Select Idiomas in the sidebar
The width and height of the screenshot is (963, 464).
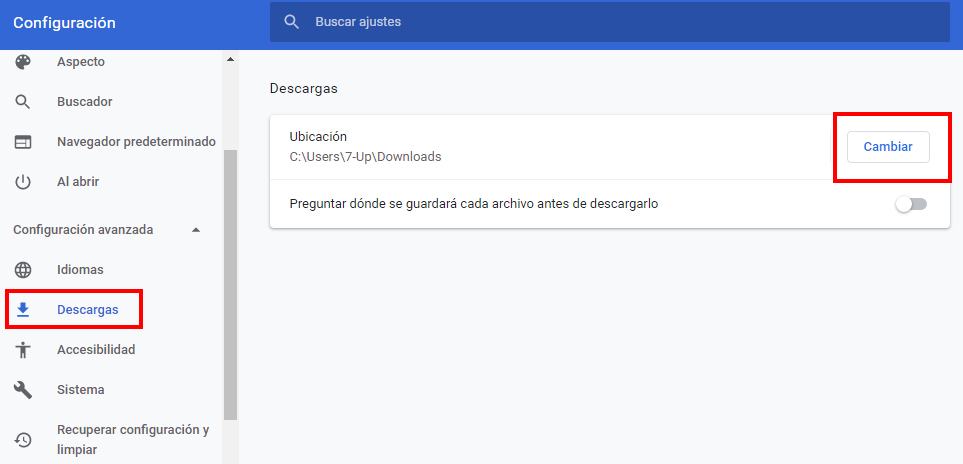click(80, 269)
